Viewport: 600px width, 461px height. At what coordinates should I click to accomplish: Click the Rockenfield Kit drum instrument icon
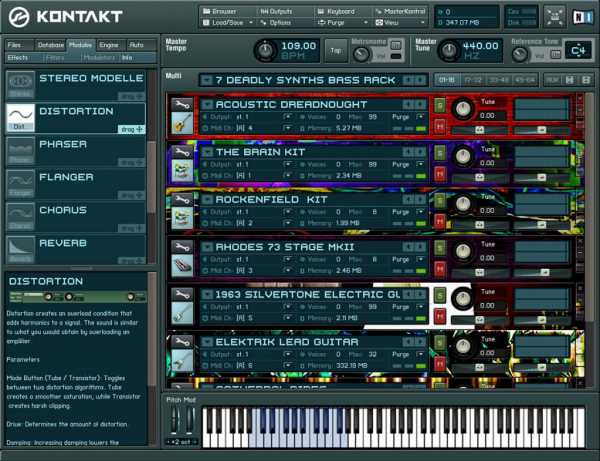coord(182,218)
